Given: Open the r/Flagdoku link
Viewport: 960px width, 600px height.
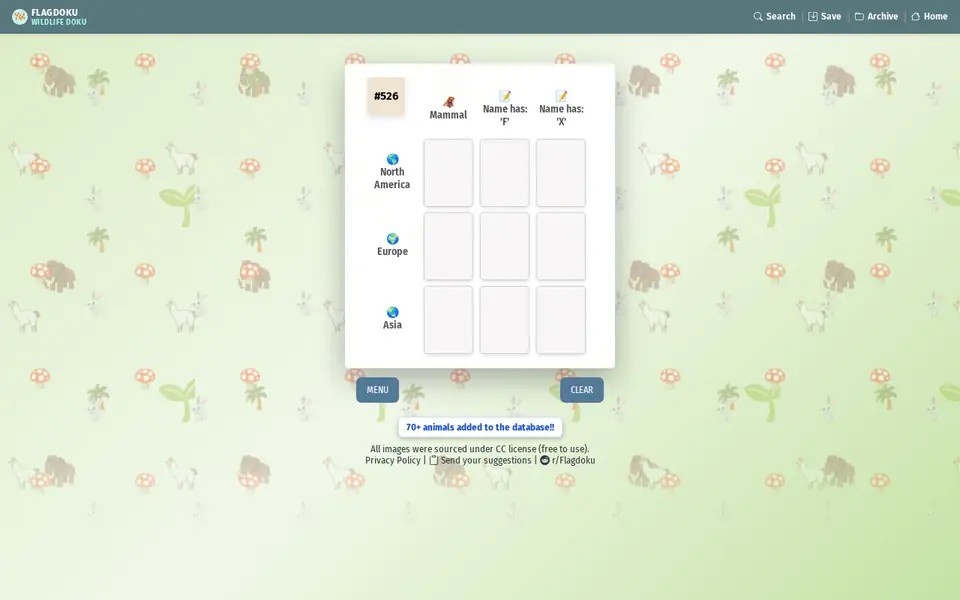Looking at the screenshot, I should 573,460.
